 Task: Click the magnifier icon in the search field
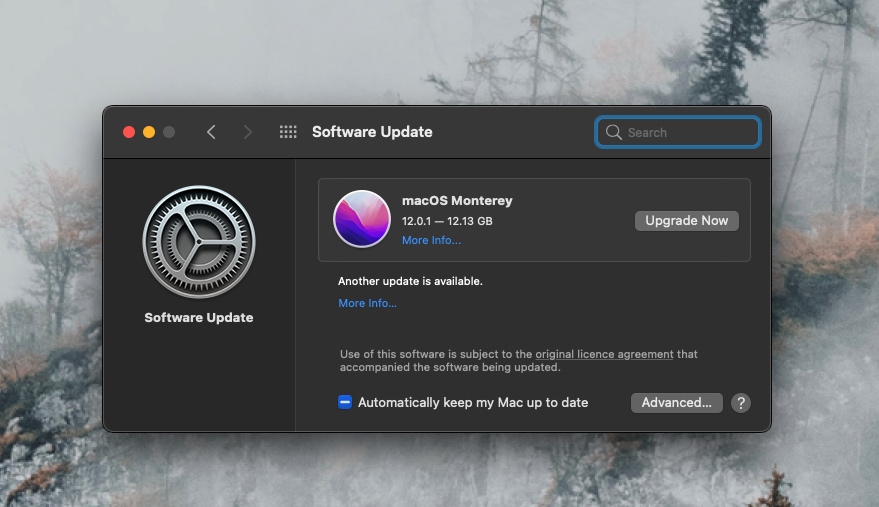(x=613, y=132)
